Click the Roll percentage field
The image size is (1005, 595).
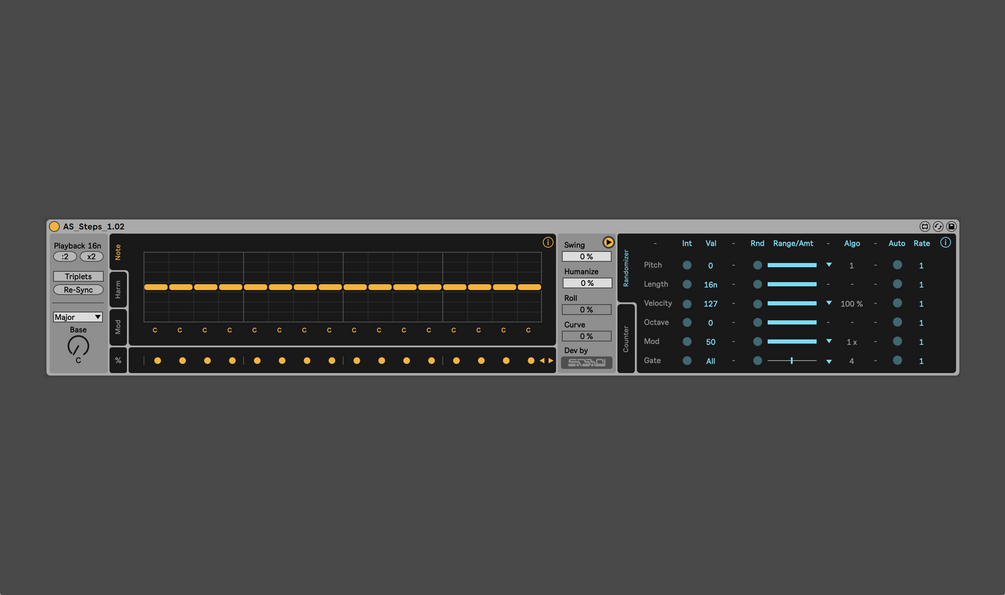point(586,310)
